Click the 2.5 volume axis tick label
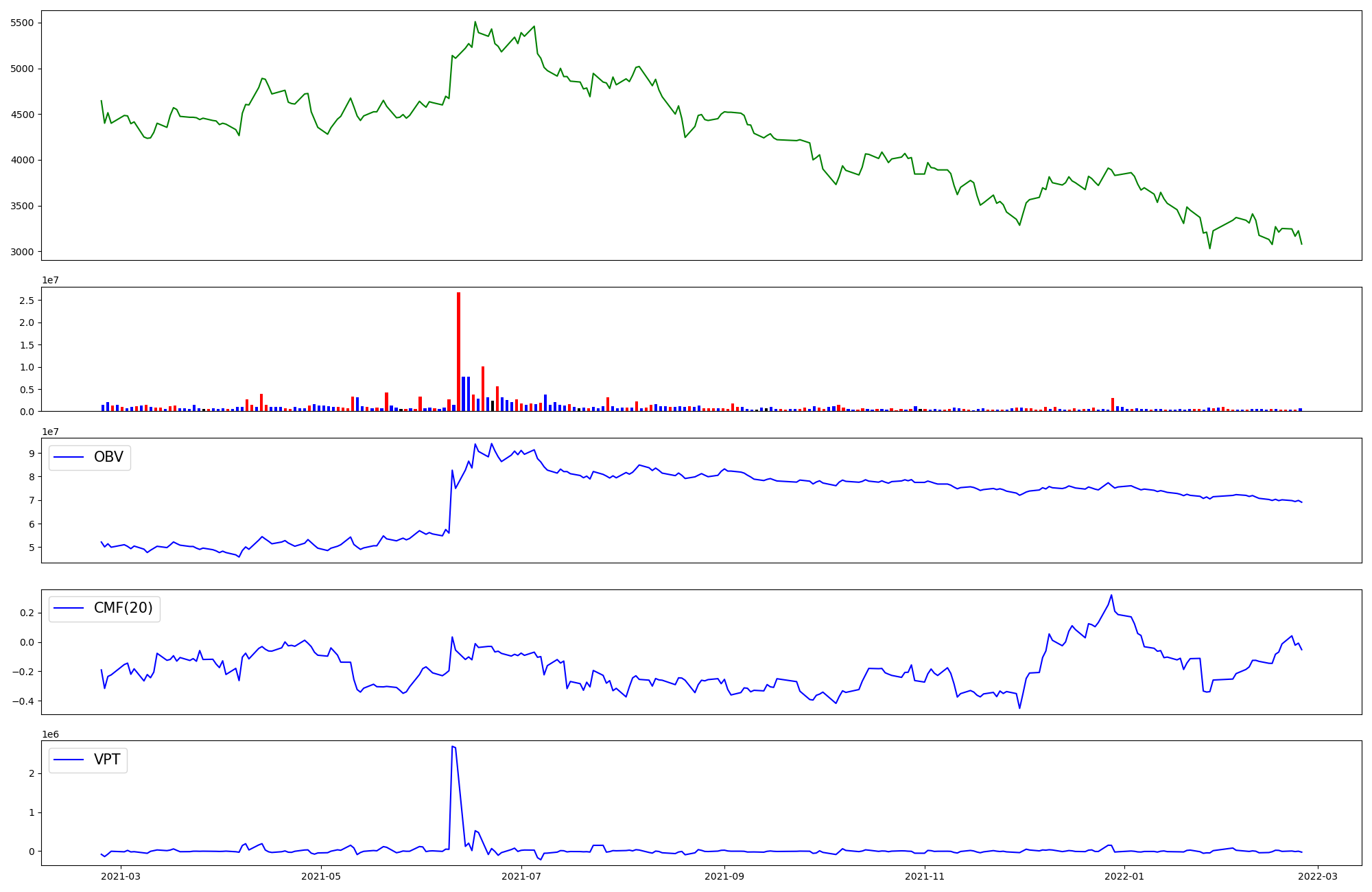Screen dimensions: 1372x892 pyautogui.click(x=27, y=301)
